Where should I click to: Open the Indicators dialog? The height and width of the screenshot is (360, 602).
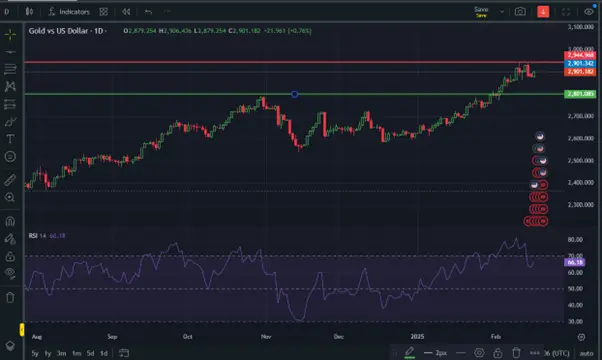pyautogui.click(x=69, y=12)
